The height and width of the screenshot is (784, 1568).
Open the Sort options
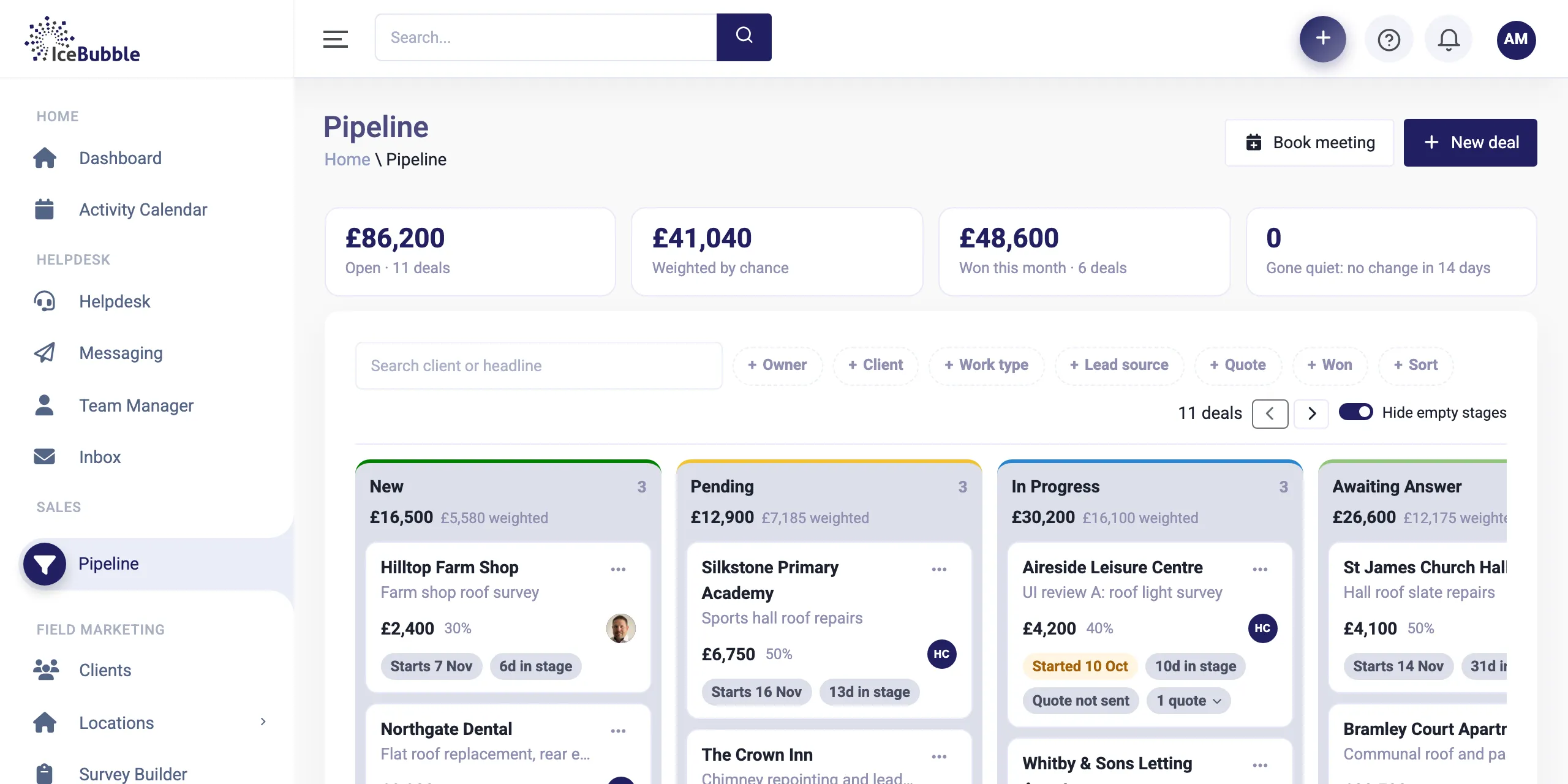pos(1415,365)
